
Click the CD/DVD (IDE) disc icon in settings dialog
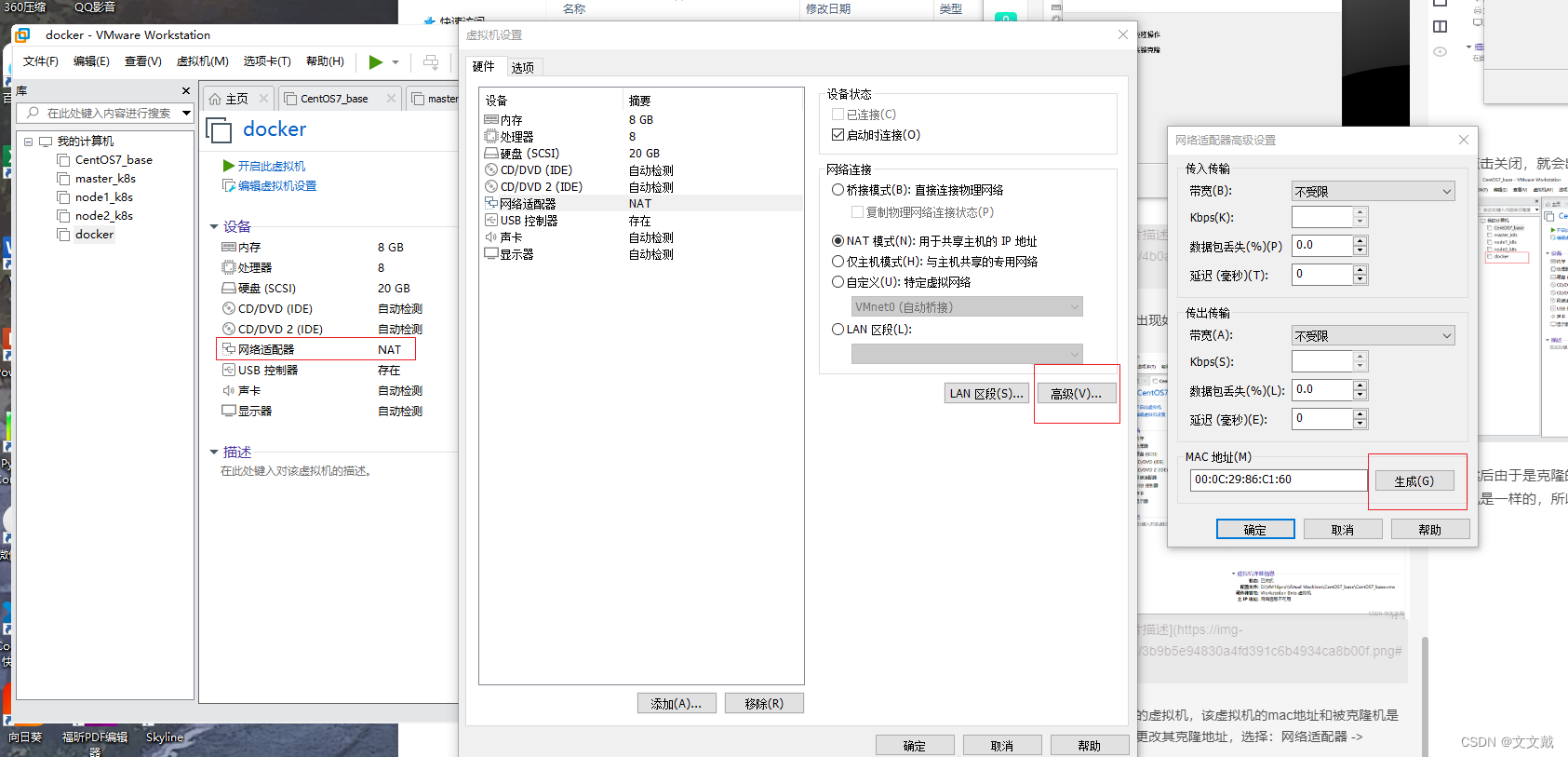[491, 170]
